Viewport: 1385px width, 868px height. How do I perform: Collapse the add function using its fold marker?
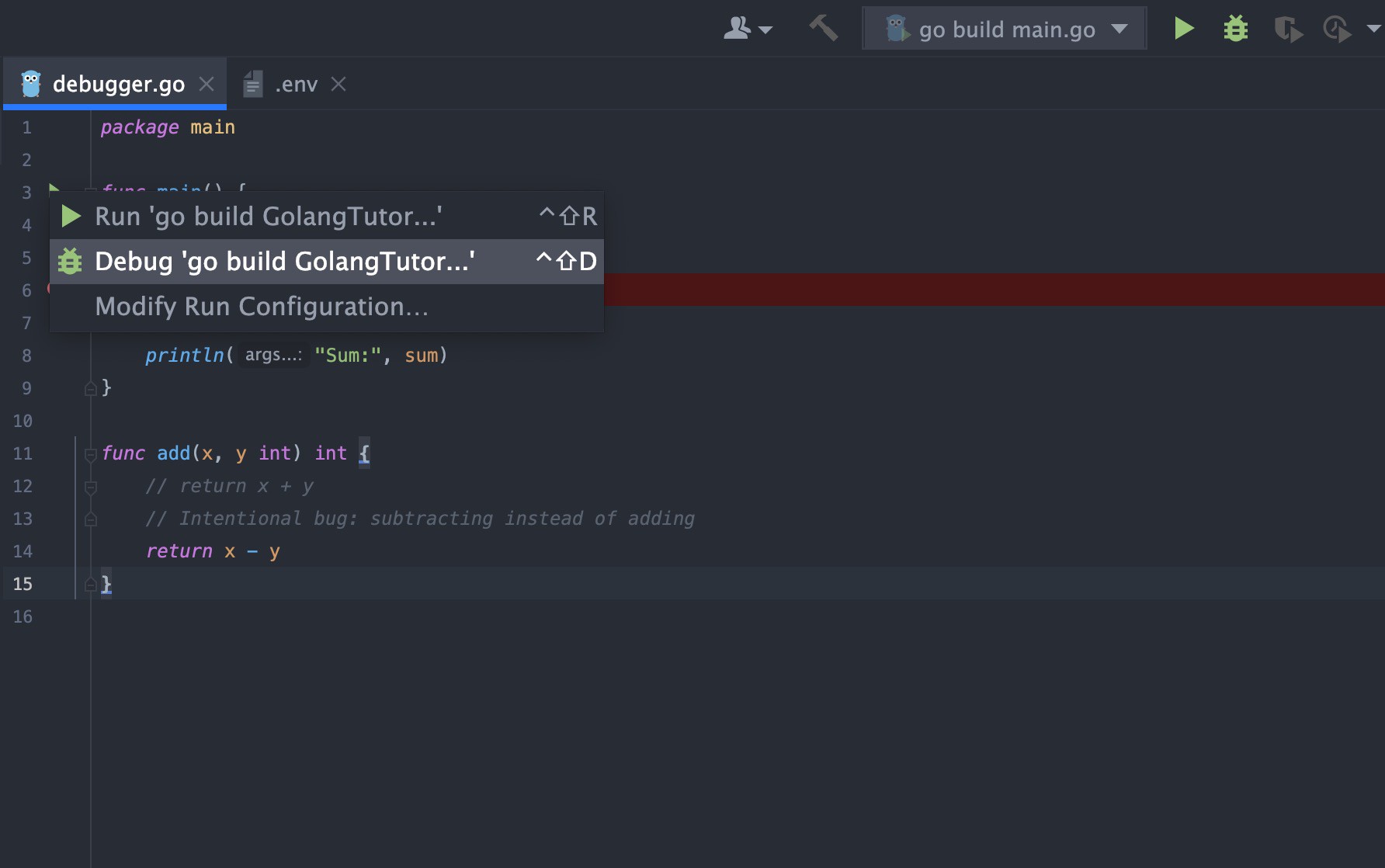click(89, 454)
